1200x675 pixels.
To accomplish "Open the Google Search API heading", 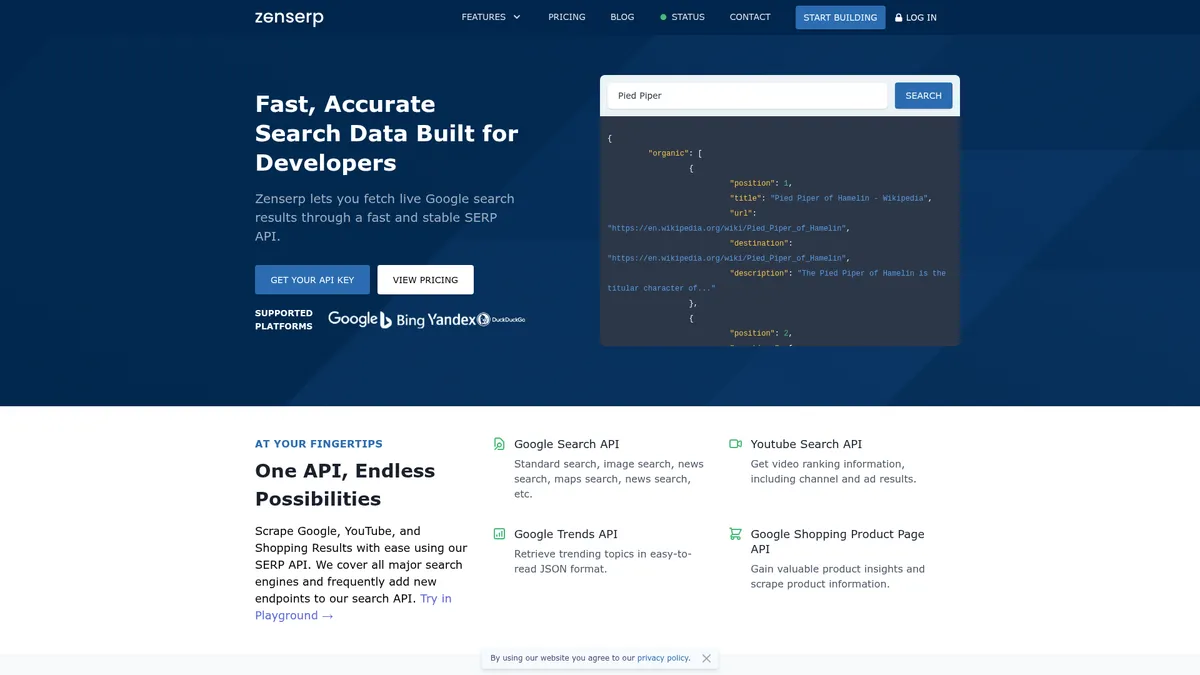I will pyautogui.click(x=566, y=444).
